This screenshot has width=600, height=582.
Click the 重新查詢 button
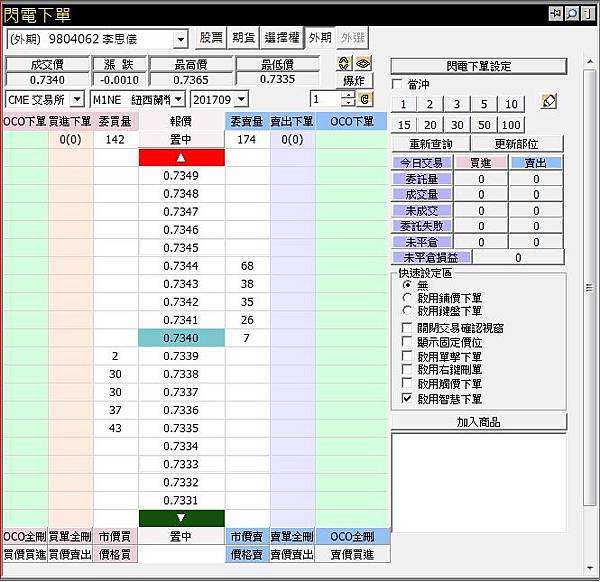click(430, 144)
